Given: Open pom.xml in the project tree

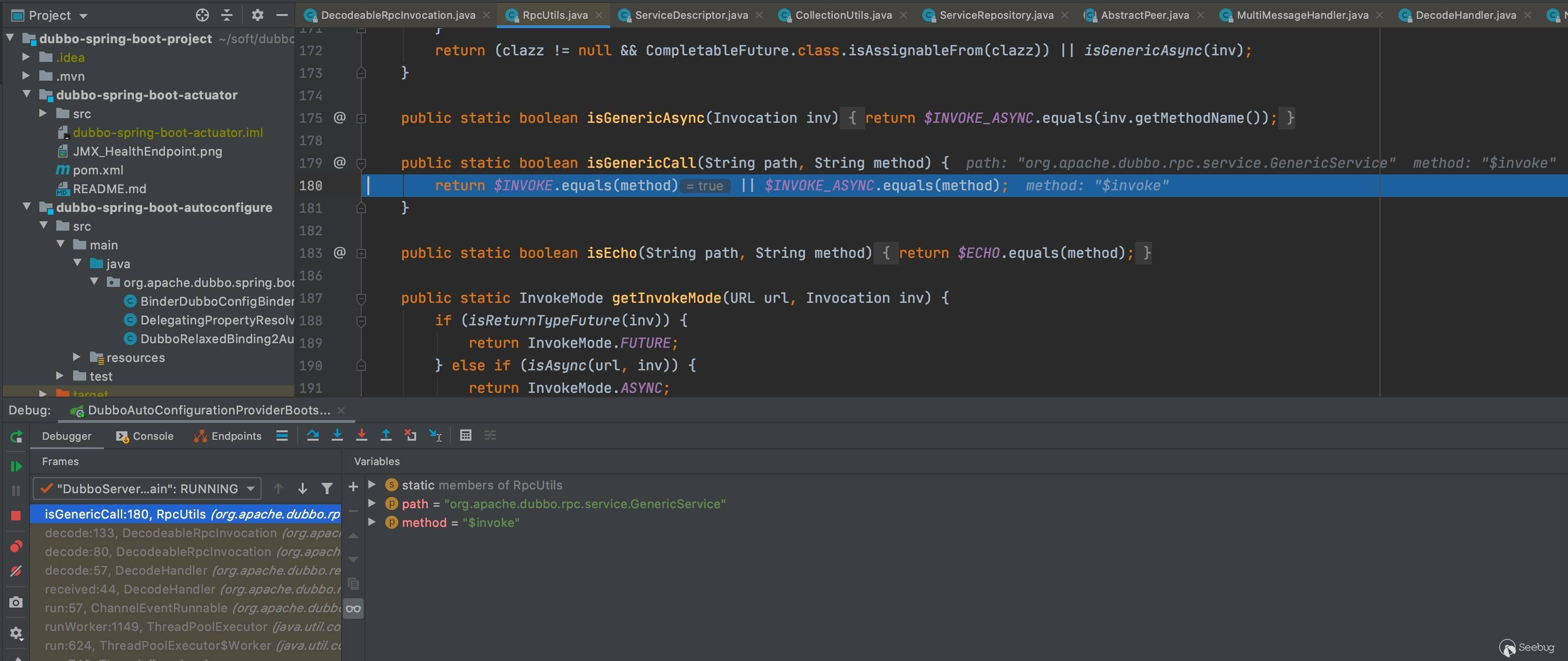Looking at the screenshot, I should click(x=97, y=170).
